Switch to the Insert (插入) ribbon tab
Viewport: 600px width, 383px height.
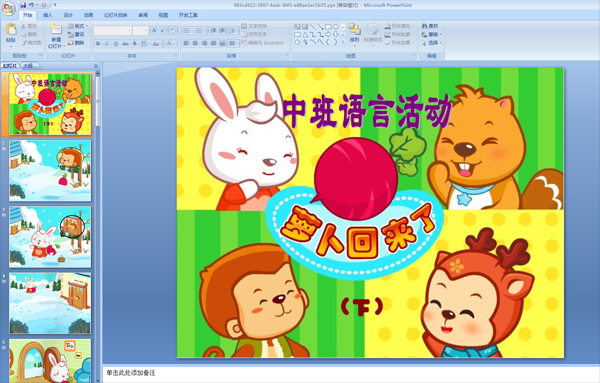click(47, 15)
